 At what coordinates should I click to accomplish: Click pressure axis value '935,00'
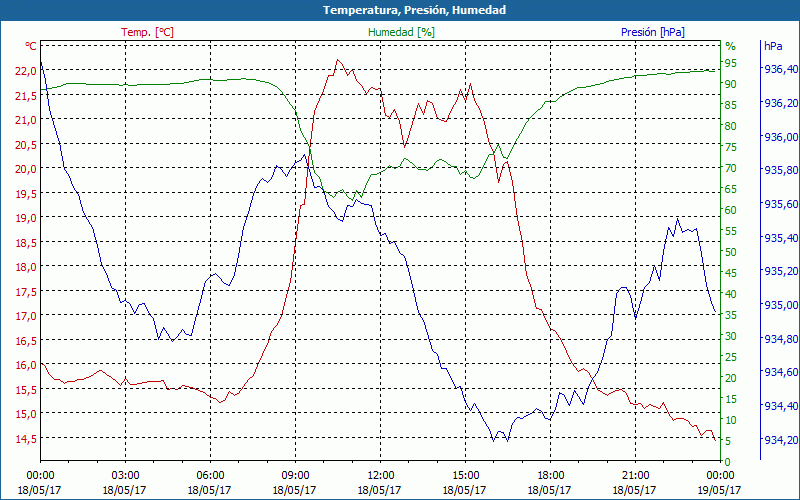tap(780, 305)
